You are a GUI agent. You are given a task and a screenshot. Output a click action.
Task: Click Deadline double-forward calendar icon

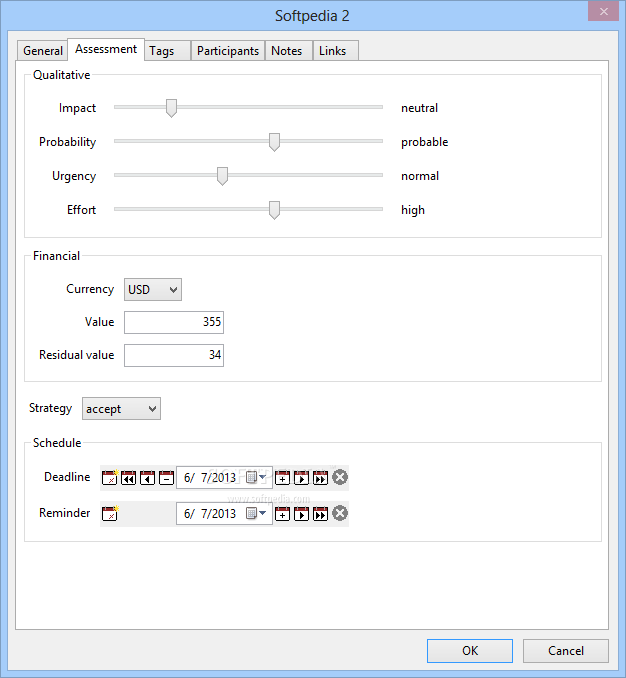pos(320,478)
